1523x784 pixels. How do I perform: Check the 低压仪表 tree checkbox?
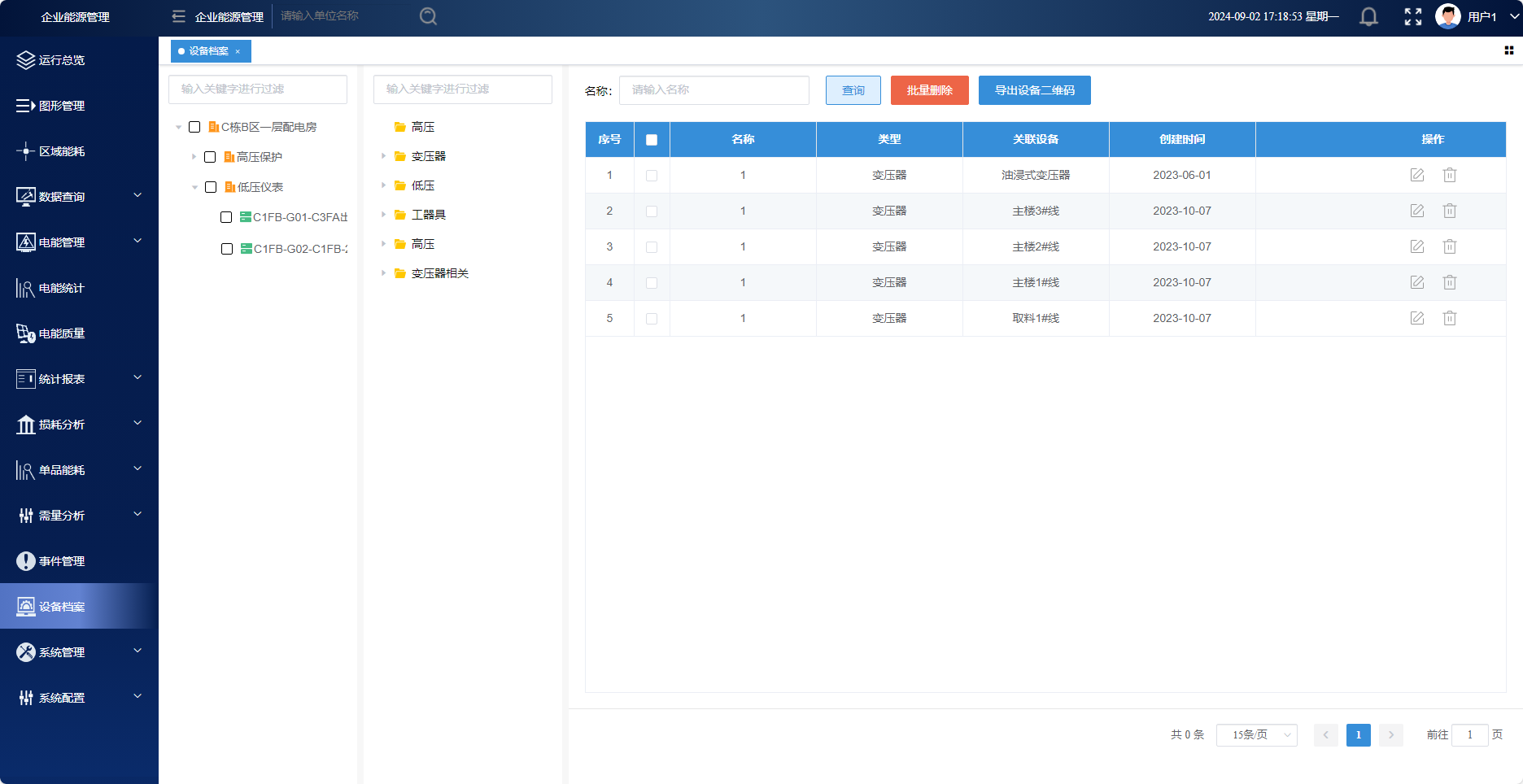(211, 187)
